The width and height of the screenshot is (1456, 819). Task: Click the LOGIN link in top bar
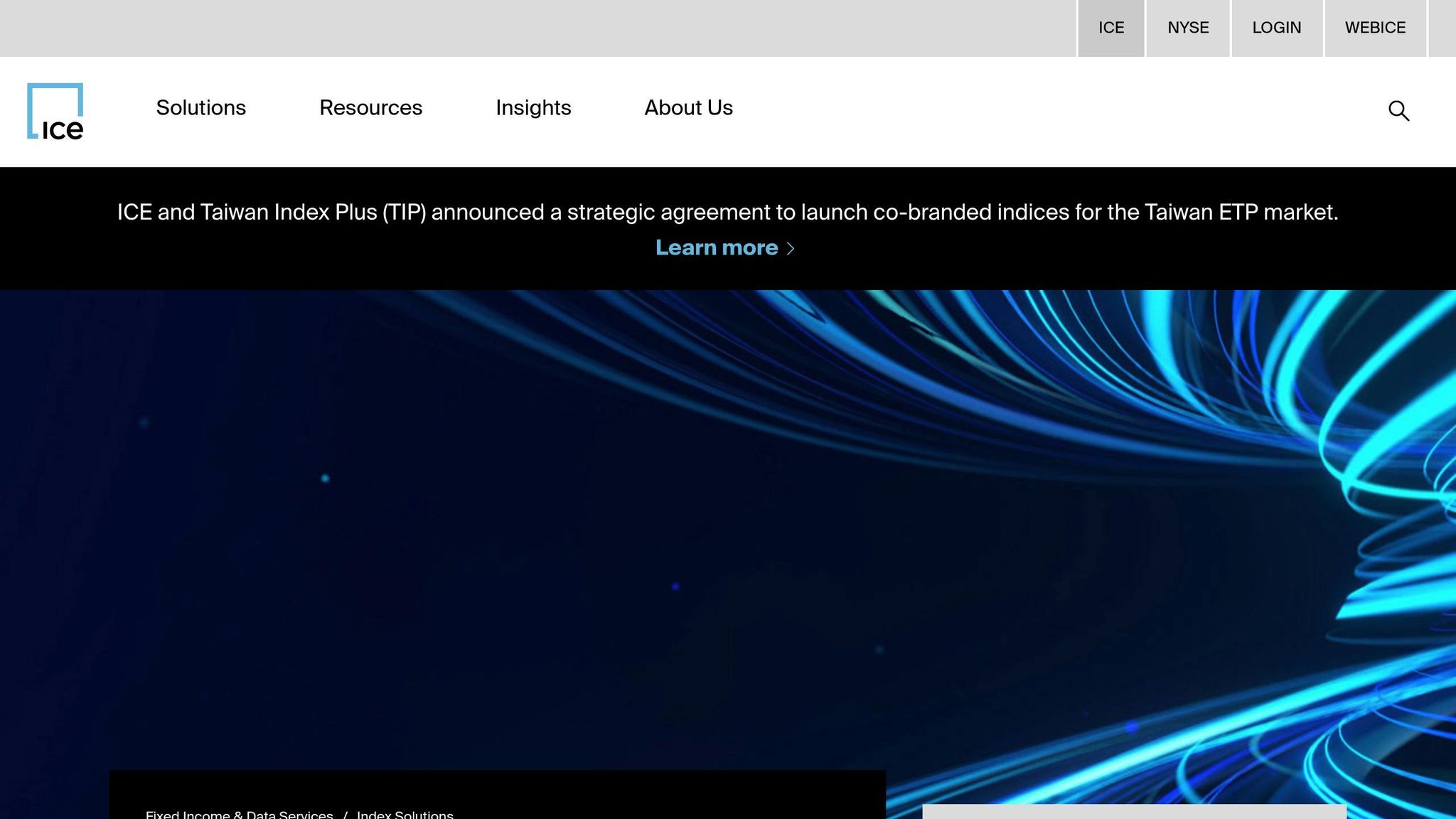[1277, 28]
